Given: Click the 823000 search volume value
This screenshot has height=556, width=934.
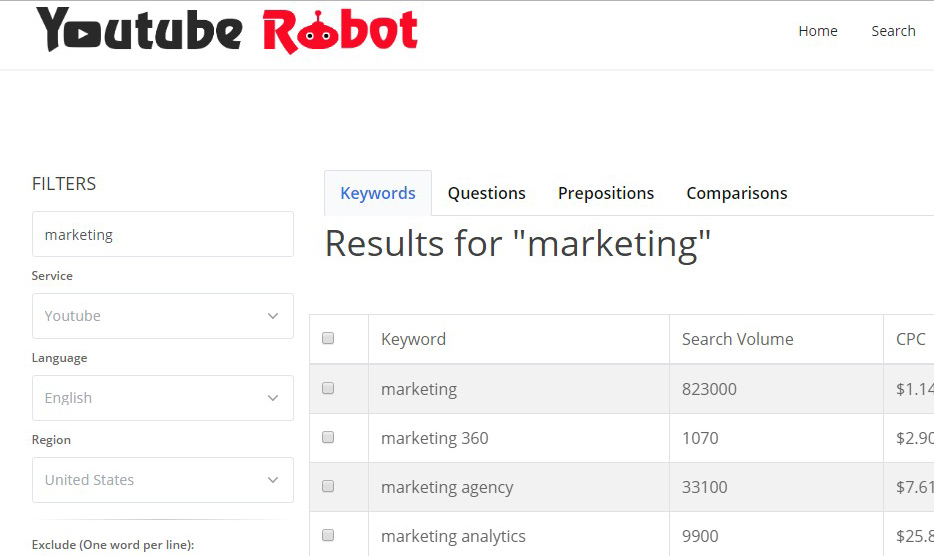Looking at the screenshot, I should coord(709,389).
